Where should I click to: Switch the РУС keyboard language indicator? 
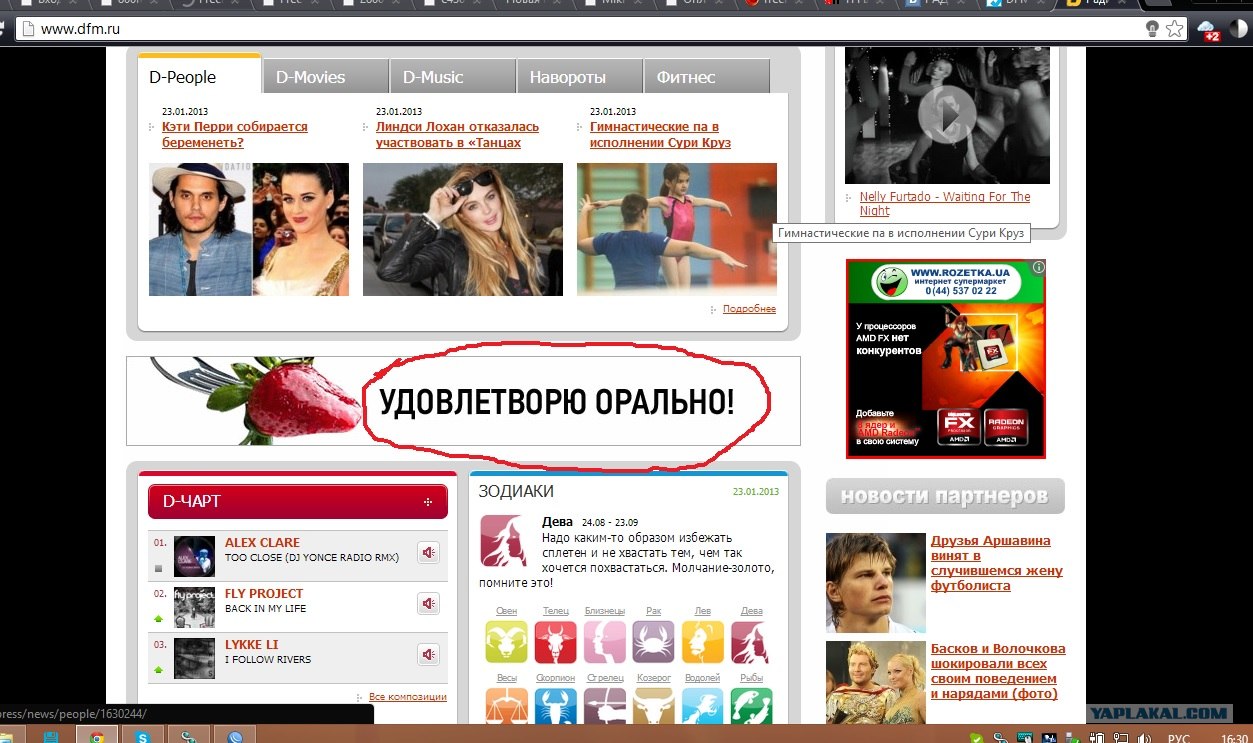1178,738
